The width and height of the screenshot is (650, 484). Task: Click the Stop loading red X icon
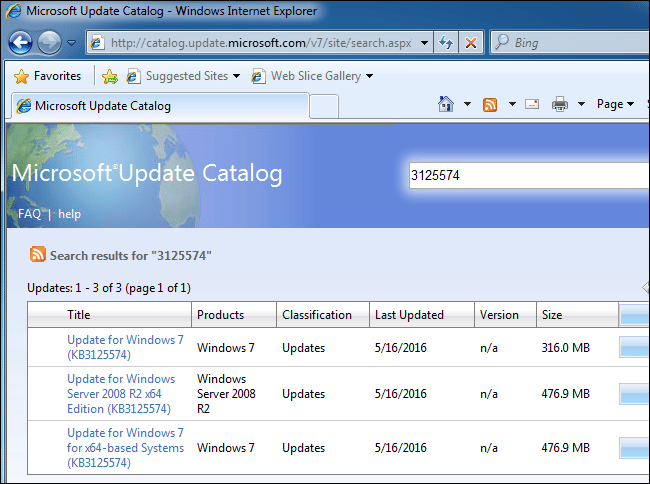click(x=471, y=43)
